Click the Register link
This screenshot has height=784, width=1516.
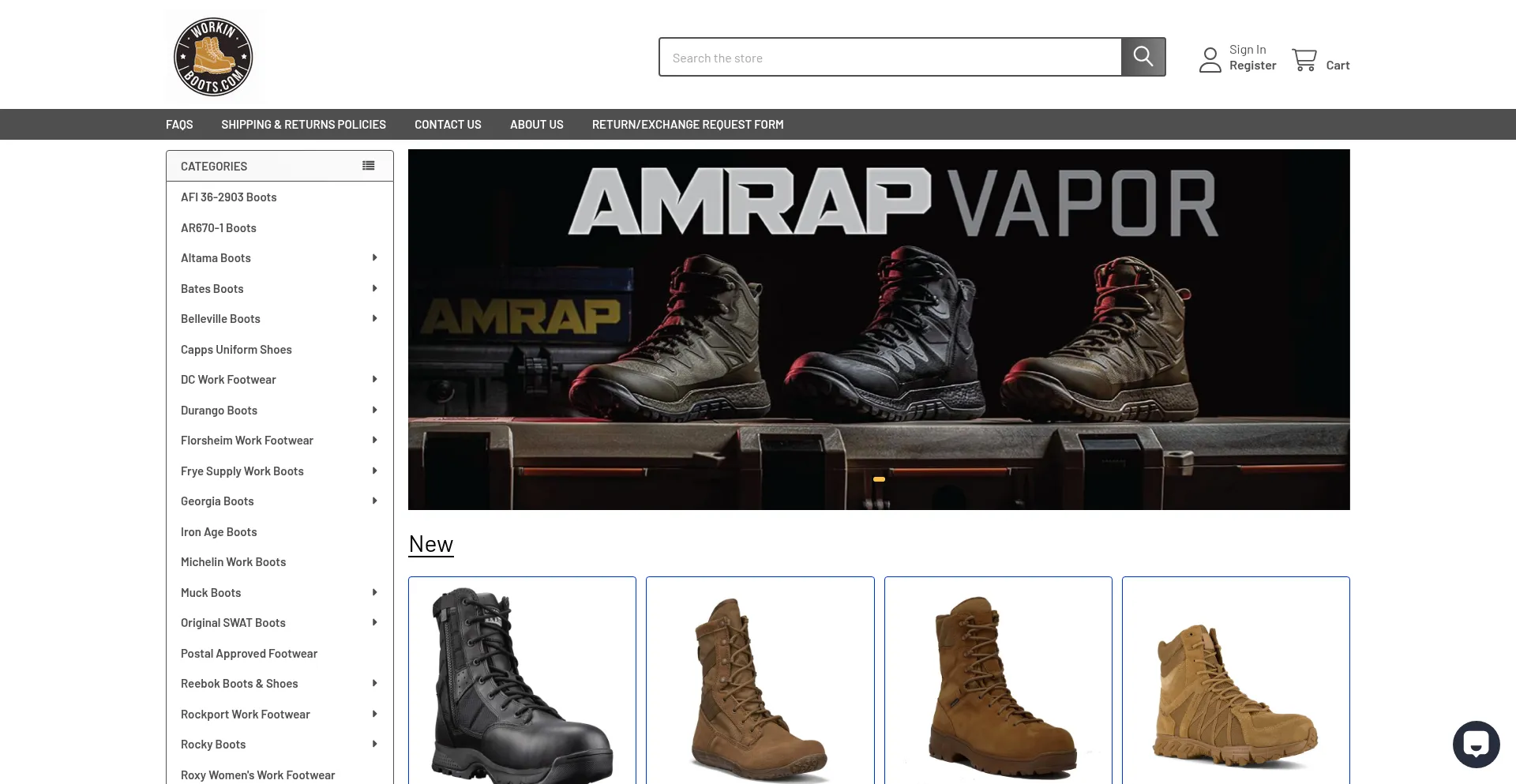tap(1251, 65)
